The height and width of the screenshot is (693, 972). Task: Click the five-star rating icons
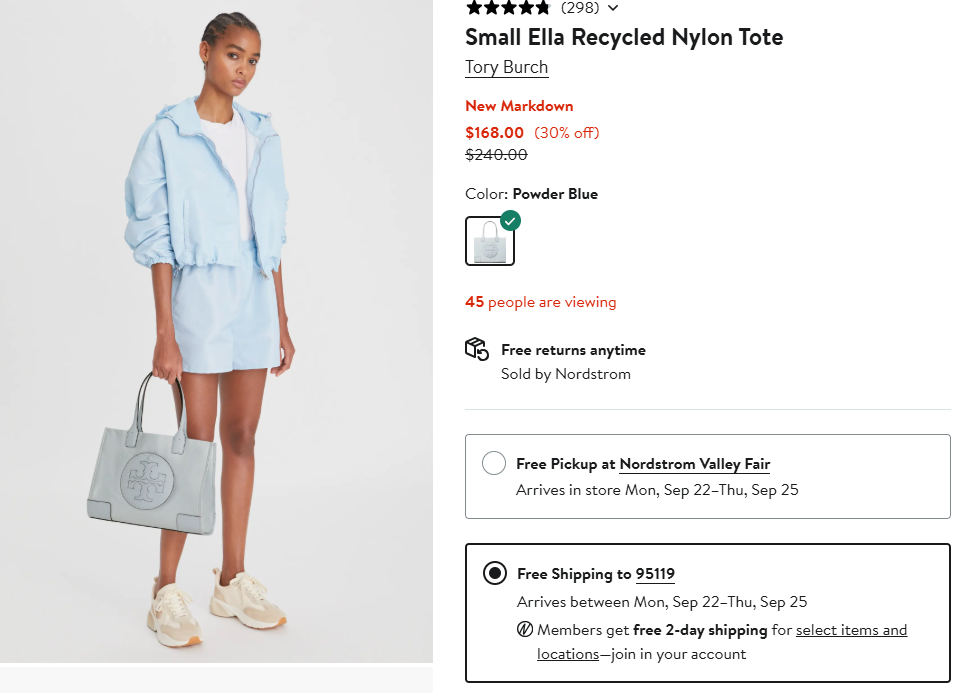(508, 8)
